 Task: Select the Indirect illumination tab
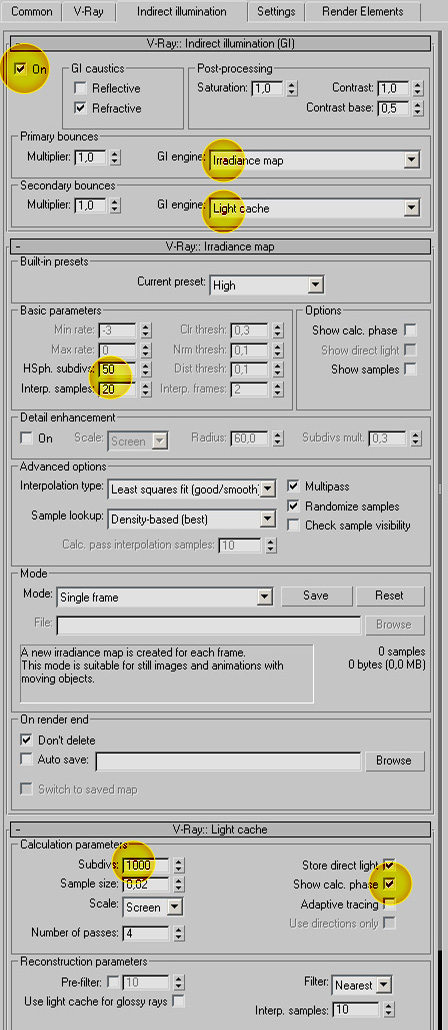[x=181, y=11]
